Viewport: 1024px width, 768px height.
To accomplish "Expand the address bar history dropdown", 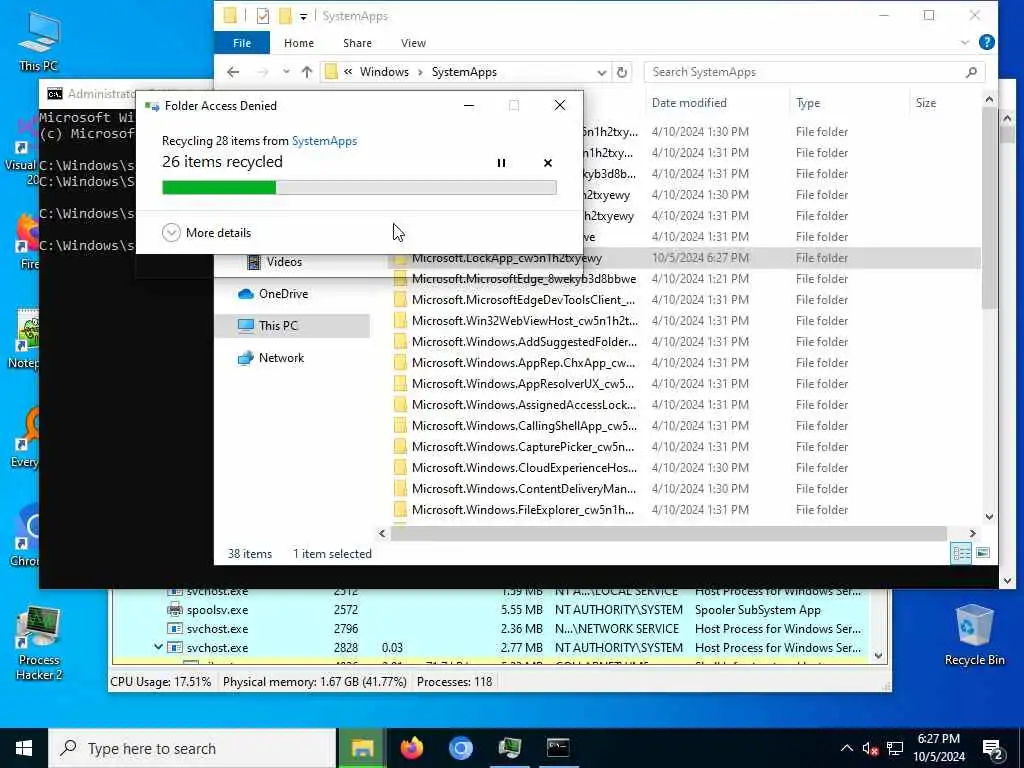I will tap(601, 72).
